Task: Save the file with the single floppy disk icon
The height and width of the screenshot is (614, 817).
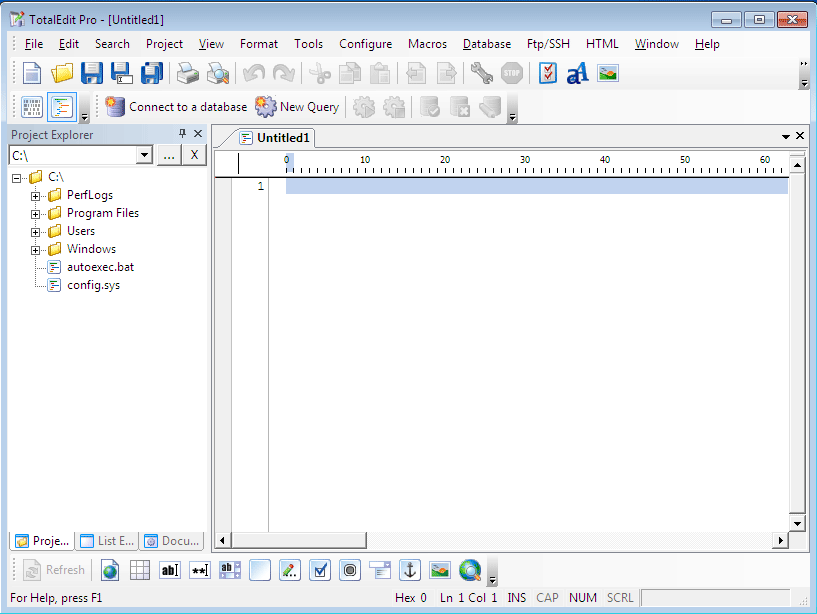Action: coord(92,73)
